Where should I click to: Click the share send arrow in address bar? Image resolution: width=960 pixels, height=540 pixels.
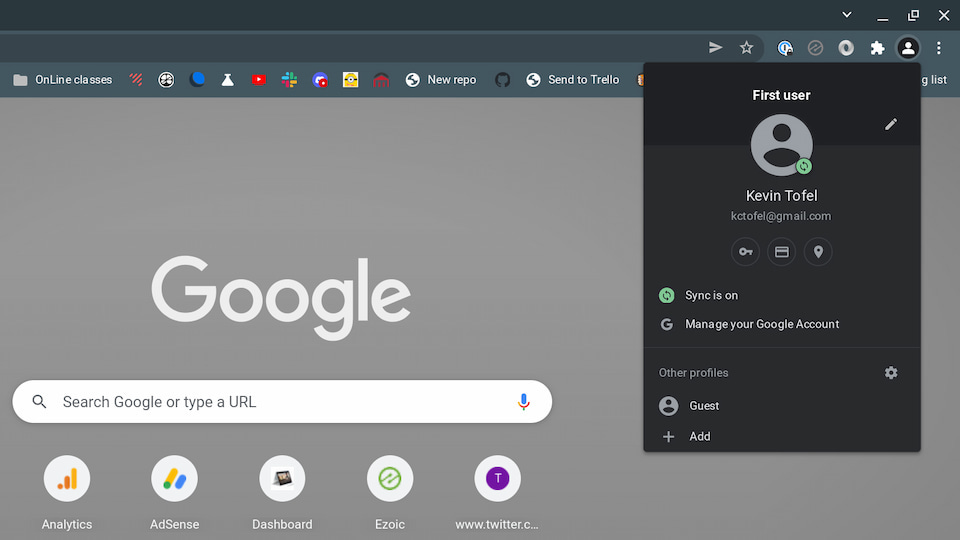coord(715,48)
